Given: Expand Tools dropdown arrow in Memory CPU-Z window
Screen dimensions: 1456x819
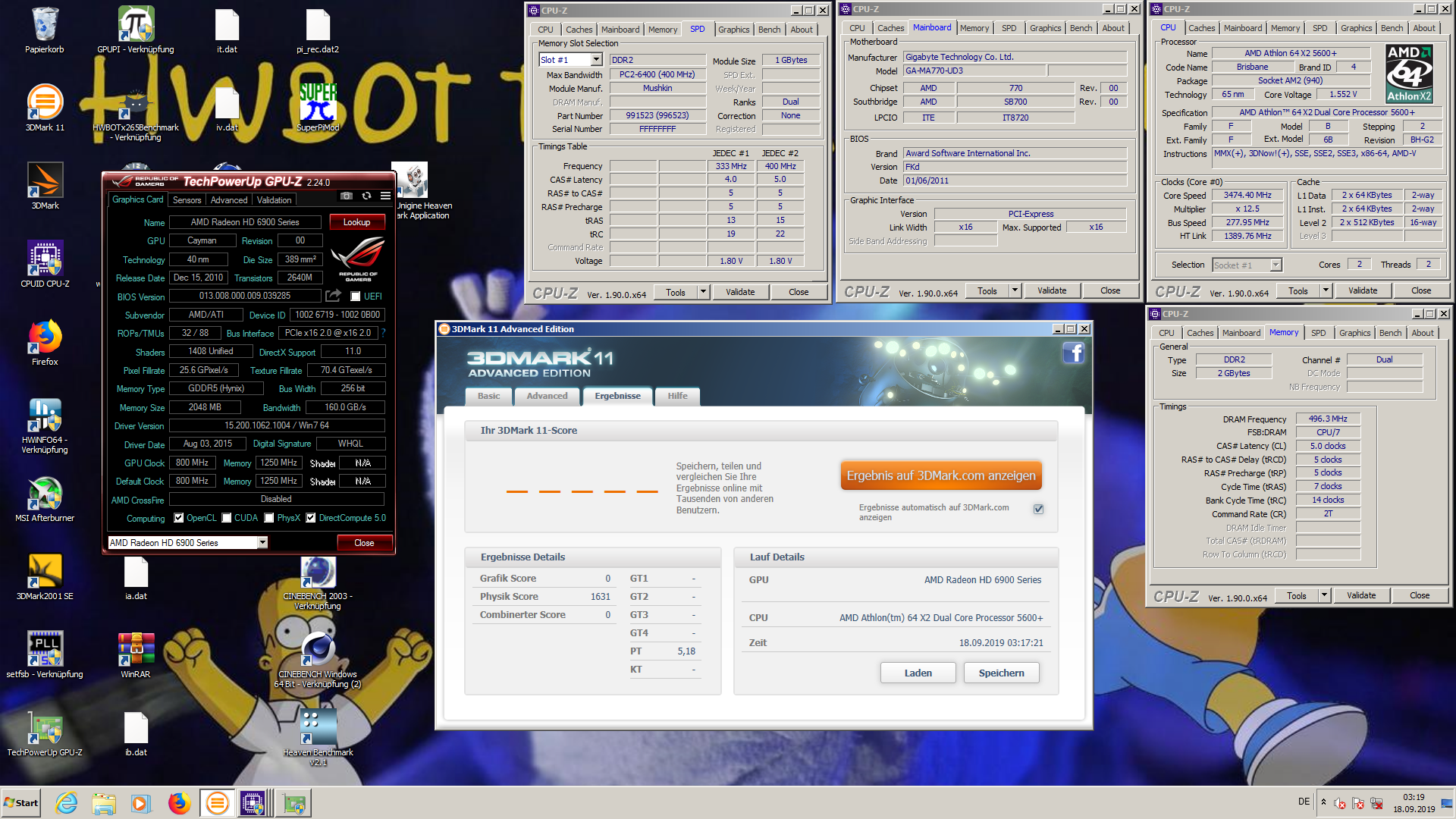Looking at the screenshot, I should coord(1324,595).
